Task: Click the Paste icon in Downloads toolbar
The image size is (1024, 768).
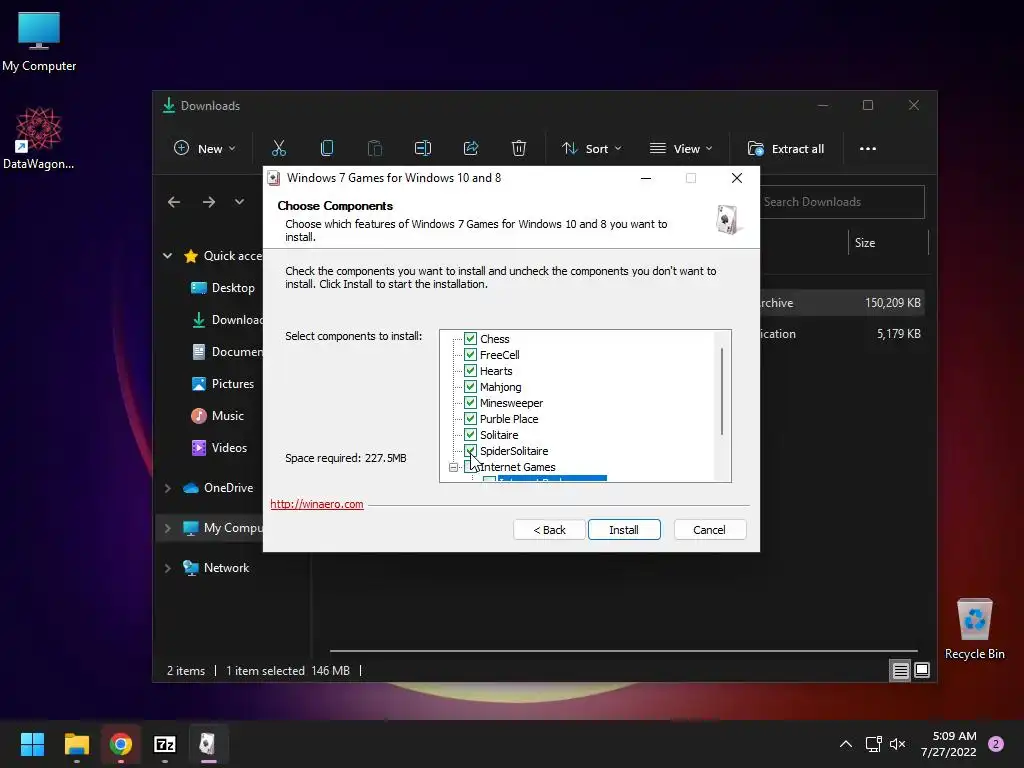Action: click(x=375, y=148)
